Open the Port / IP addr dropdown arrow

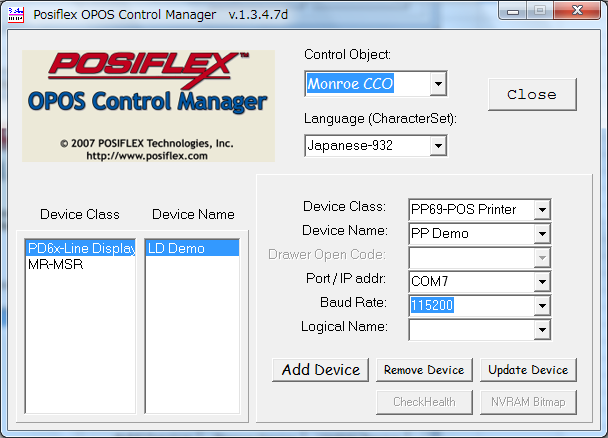pyautogui.click(x=542, y=282)
